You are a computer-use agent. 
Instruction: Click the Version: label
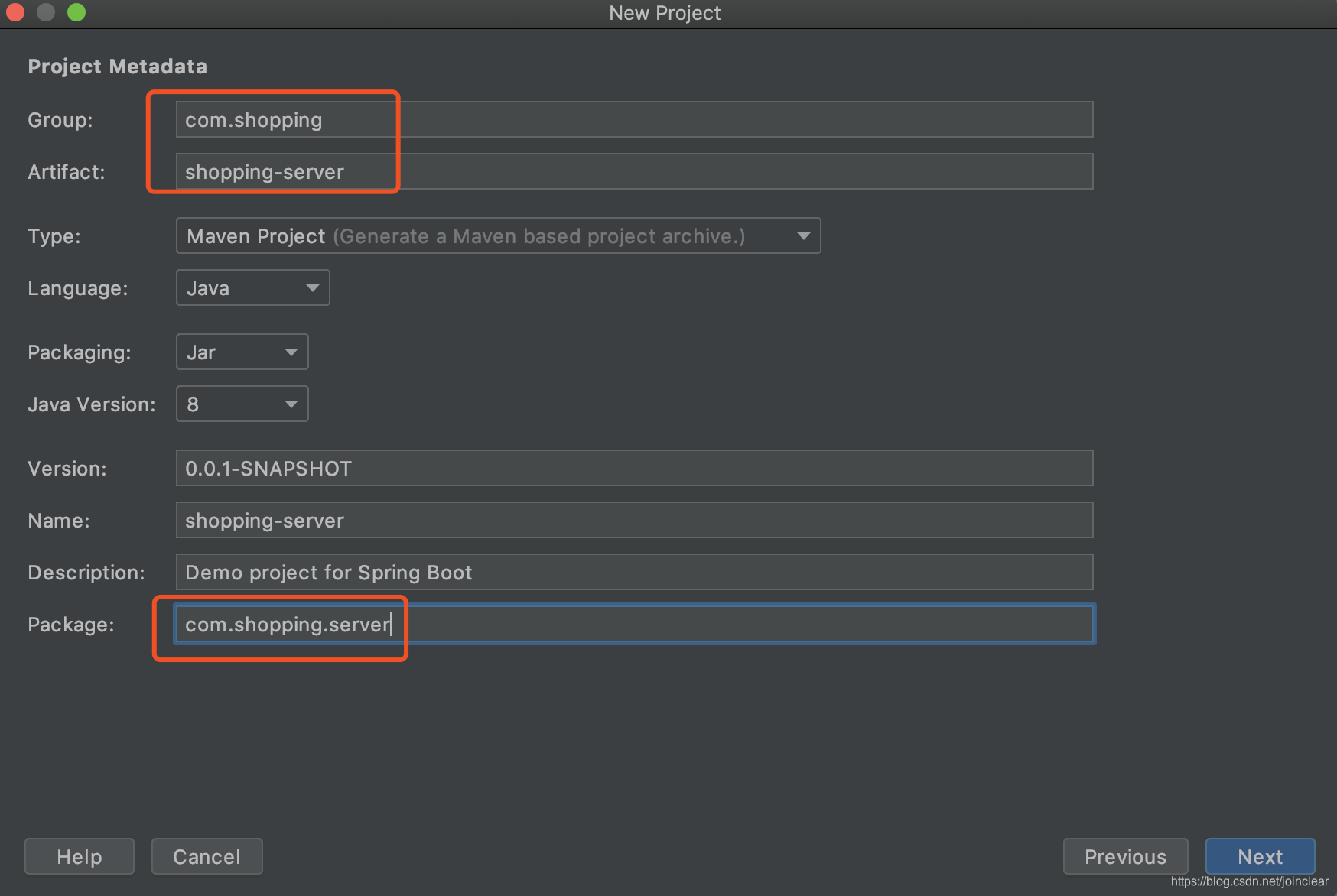[x=67, y=469]
